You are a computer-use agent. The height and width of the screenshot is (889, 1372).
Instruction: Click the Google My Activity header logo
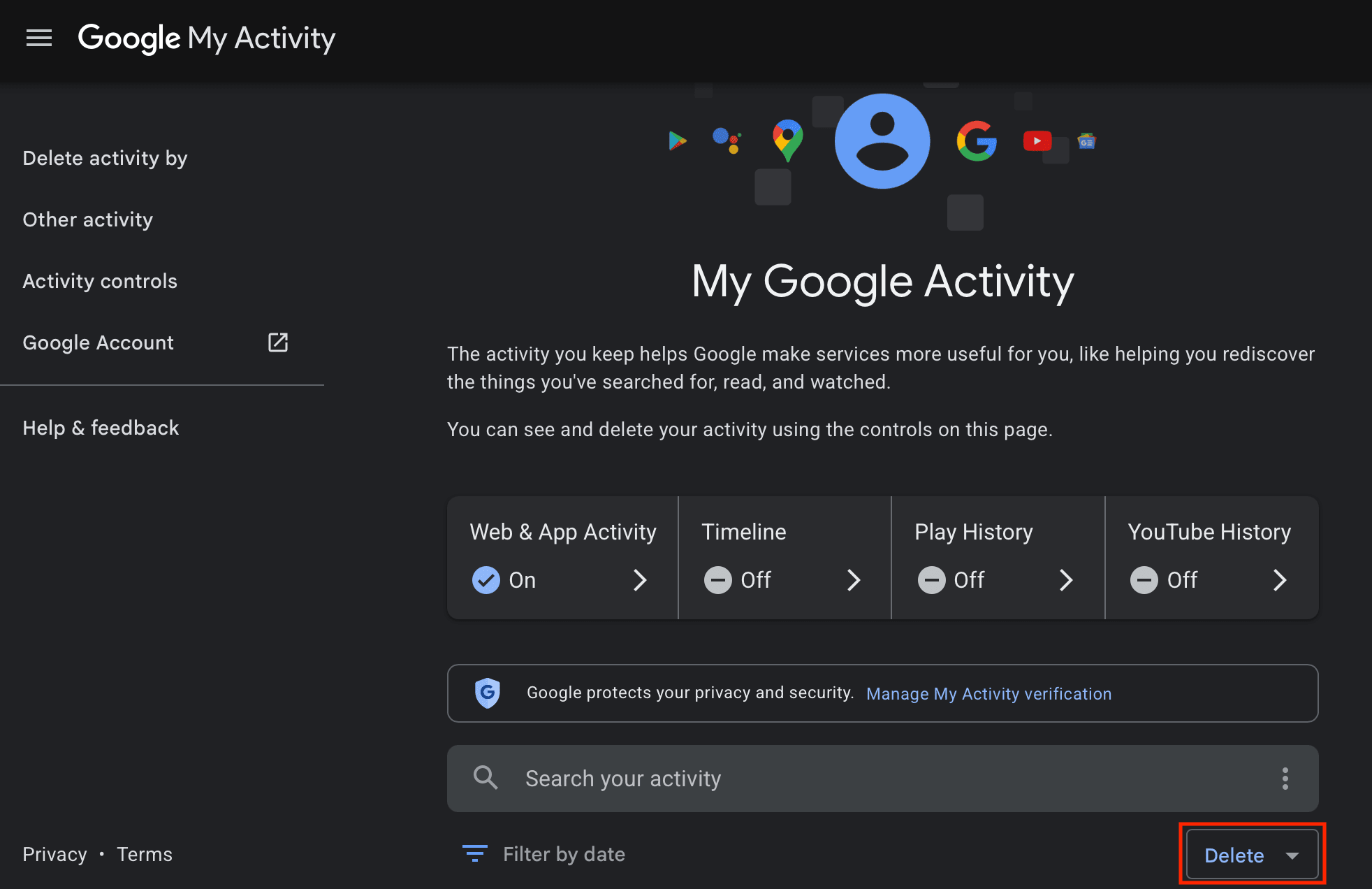(x=207, y=38)
